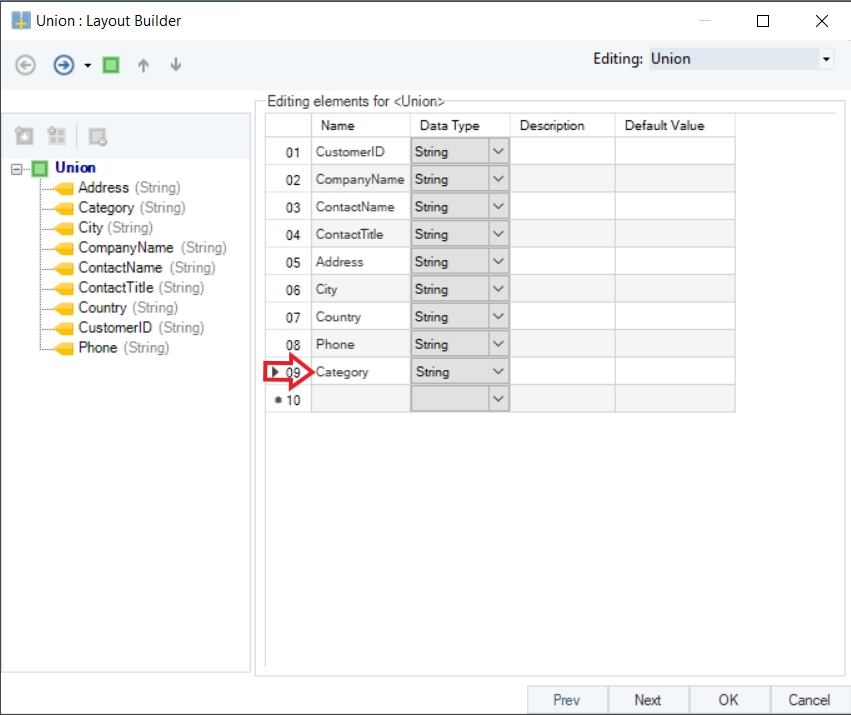This screenshot has width=851, height=715.
Task: Open the forward arrow dropdown menu
Action: (87, 66)
